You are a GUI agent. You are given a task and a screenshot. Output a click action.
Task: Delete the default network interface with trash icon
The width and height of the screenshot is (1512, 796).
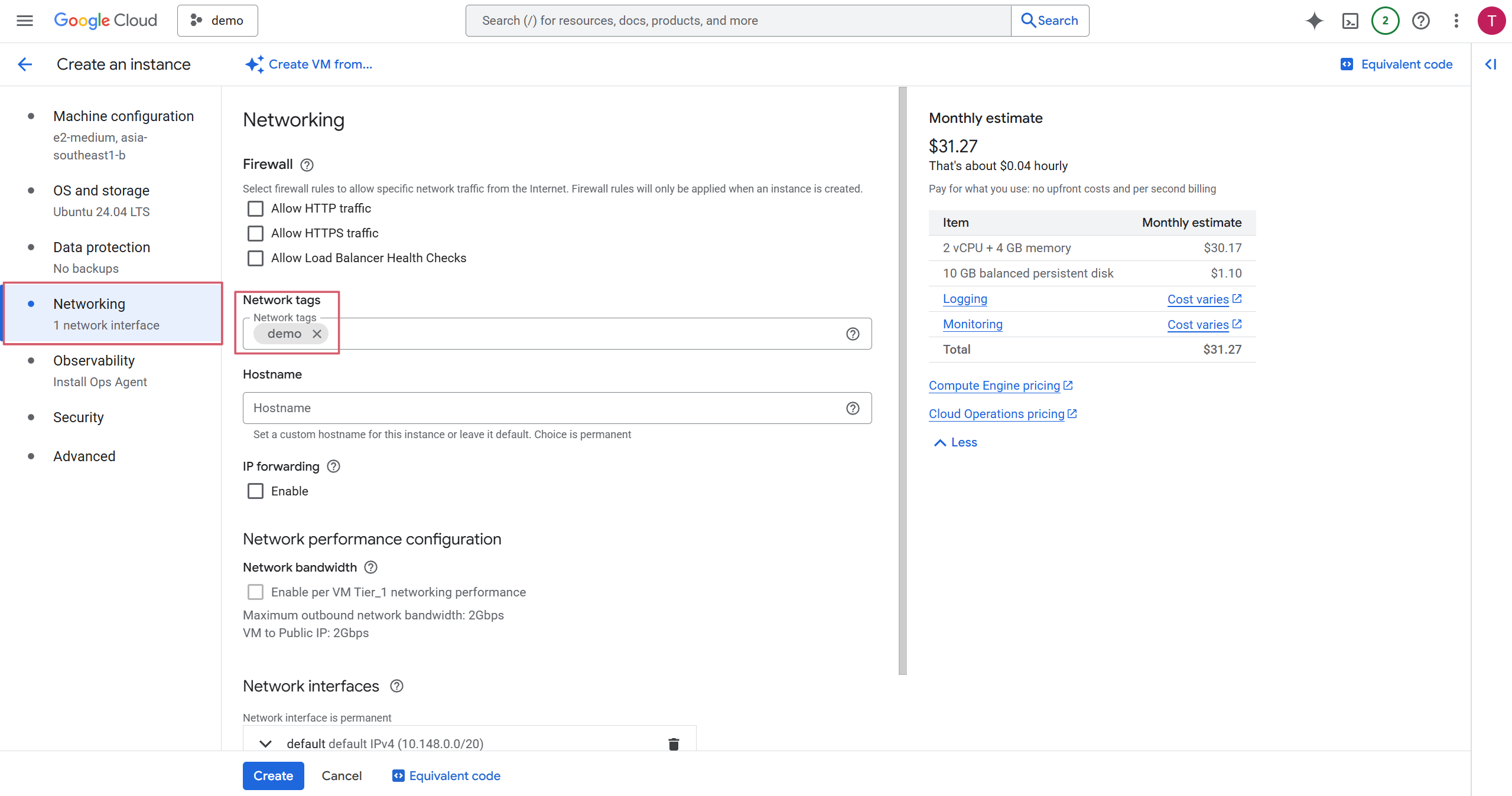[674, 743]
